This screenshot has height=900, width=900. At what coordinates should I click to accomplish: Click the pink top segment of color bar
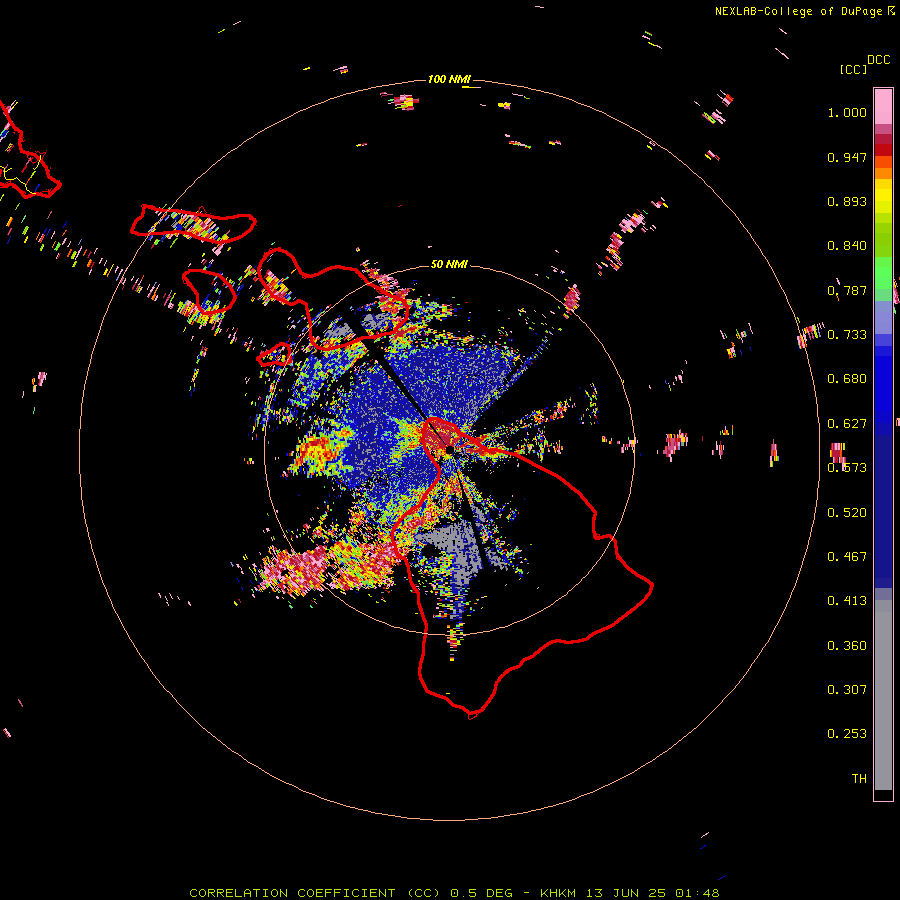(x=883, y=107)
